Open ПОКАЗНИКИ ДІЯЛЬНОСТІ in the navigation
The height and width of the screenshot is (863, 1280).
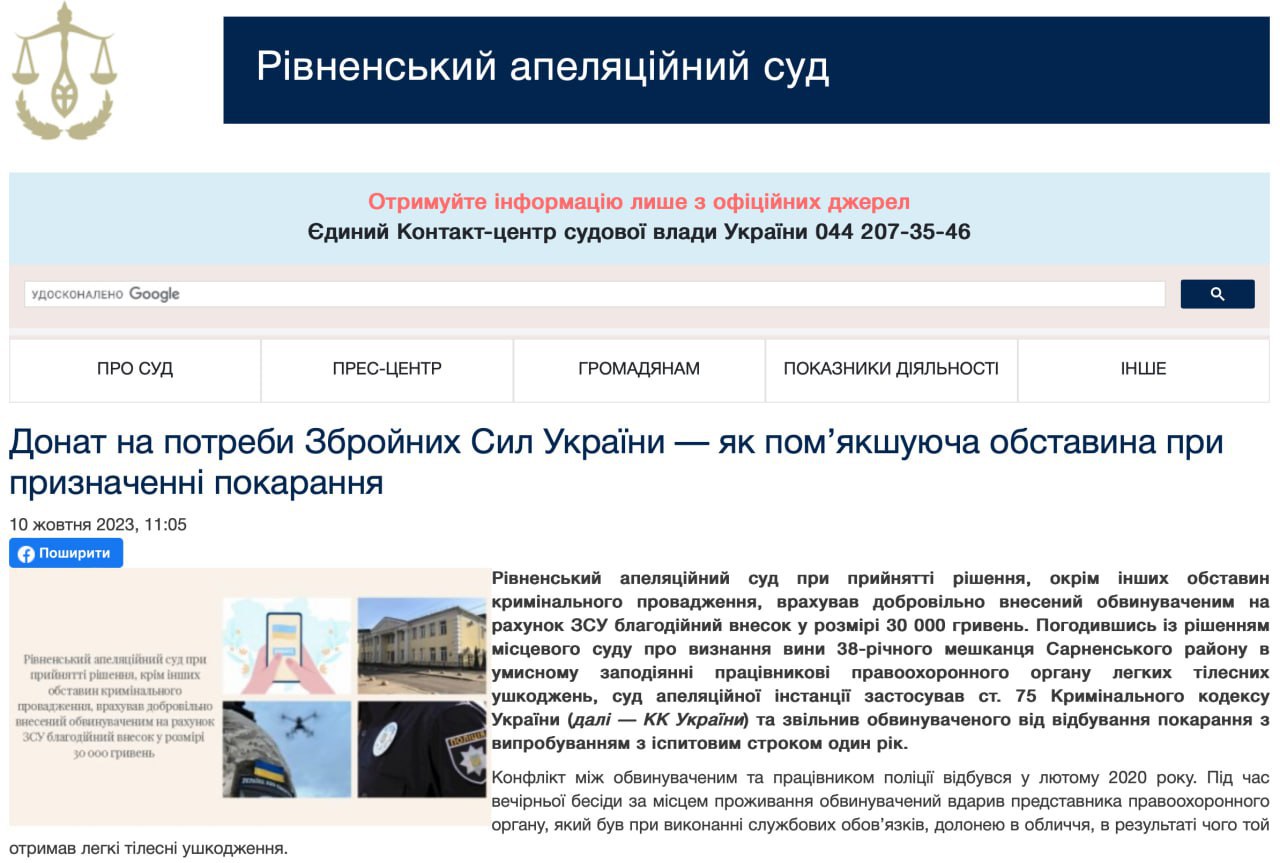891,369
